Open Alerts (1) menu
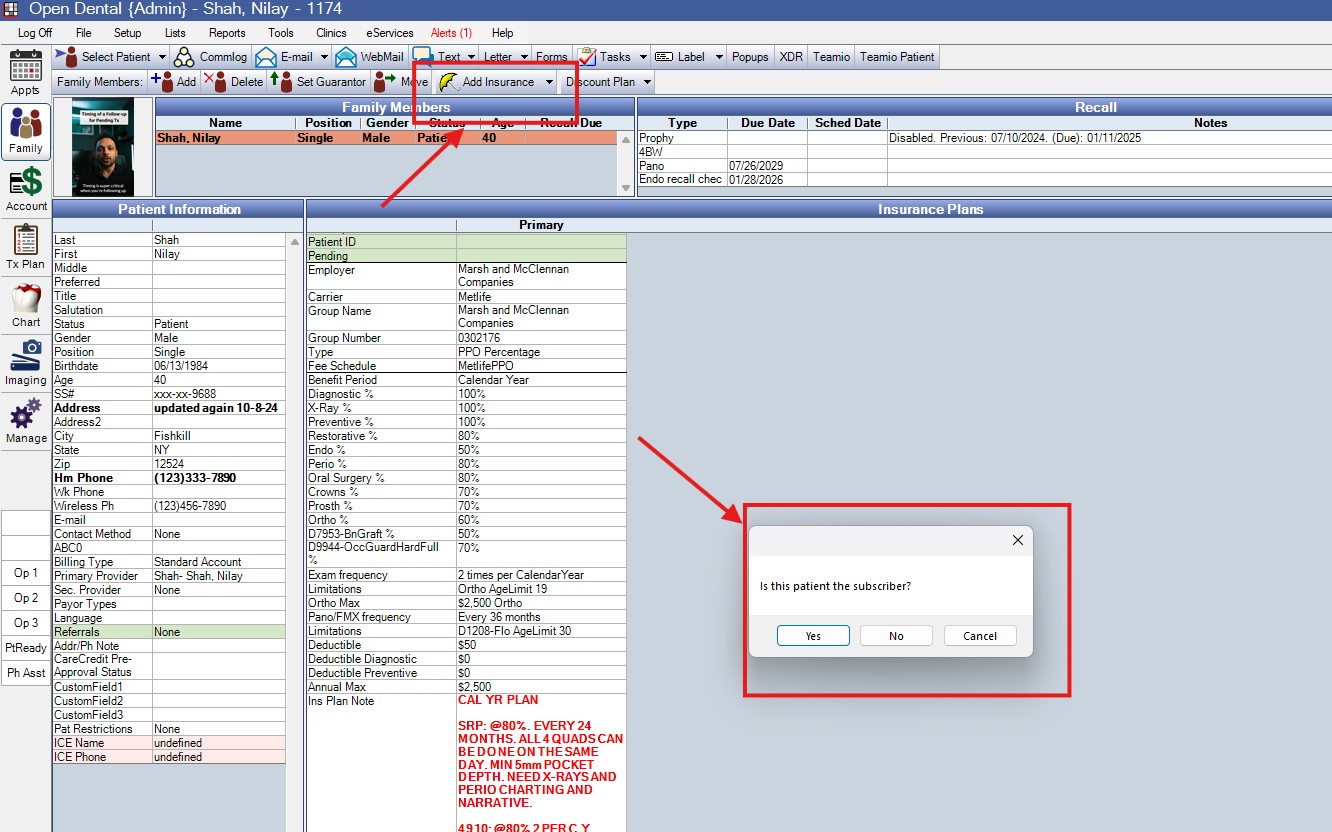This screenshot has width=1332, height=832. pyautogui.click(x=451, y=33)
